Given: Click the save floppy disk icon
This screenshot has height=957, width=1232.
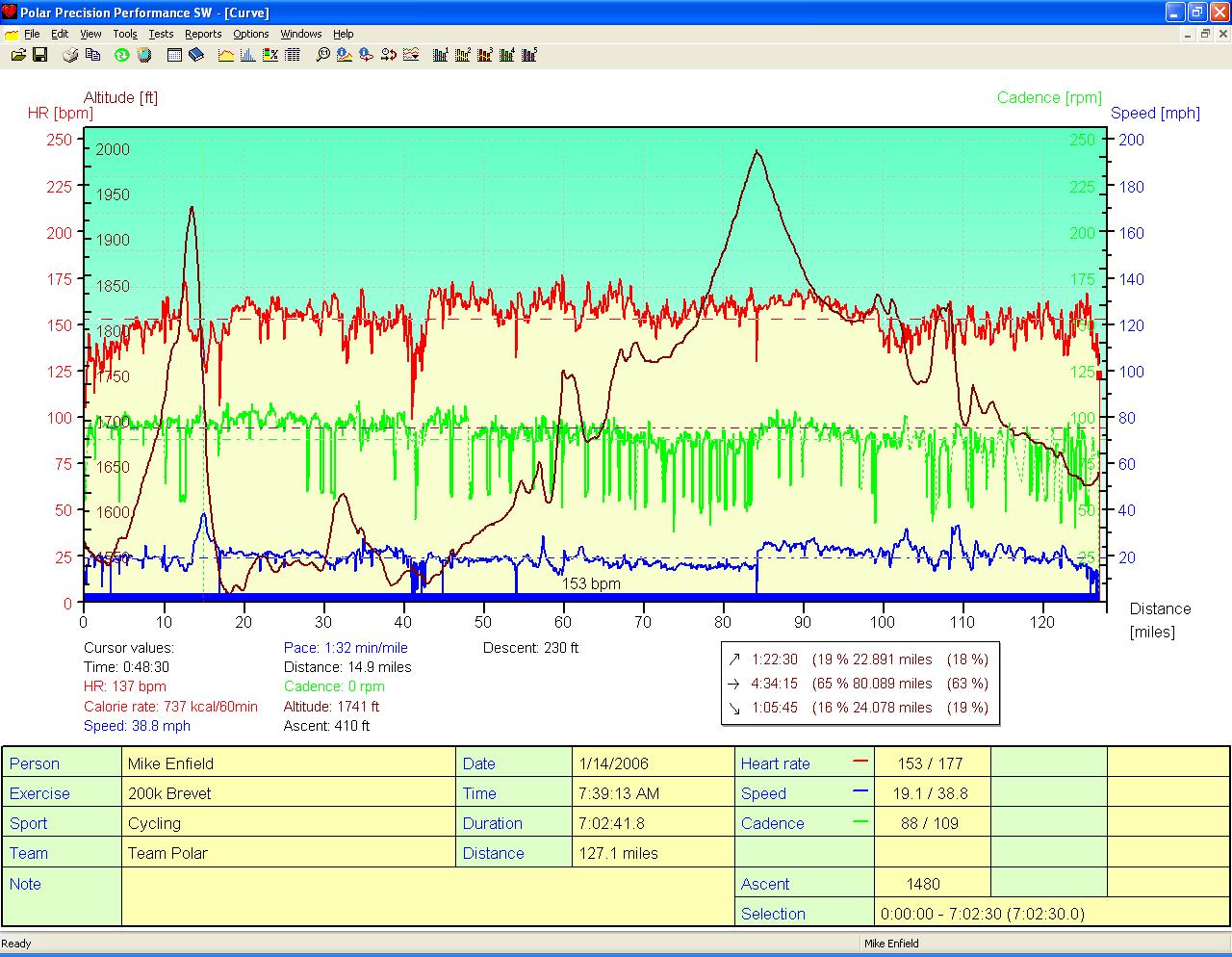Looking at the screenshot, I should pyautogui.click(x=40, y=55).
